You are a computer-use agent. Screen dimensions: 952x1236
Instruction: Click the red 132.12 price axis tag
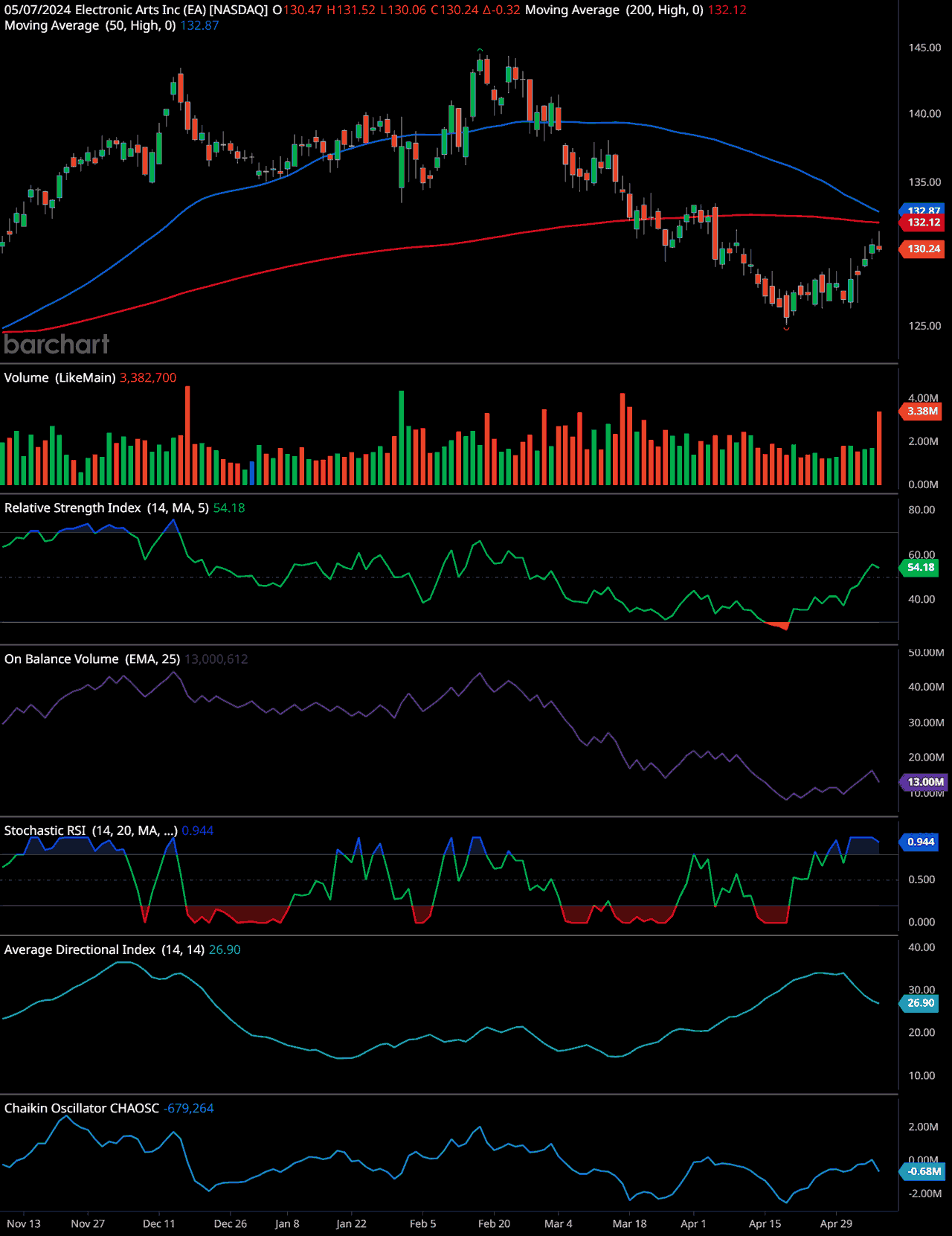click(923, 222)
